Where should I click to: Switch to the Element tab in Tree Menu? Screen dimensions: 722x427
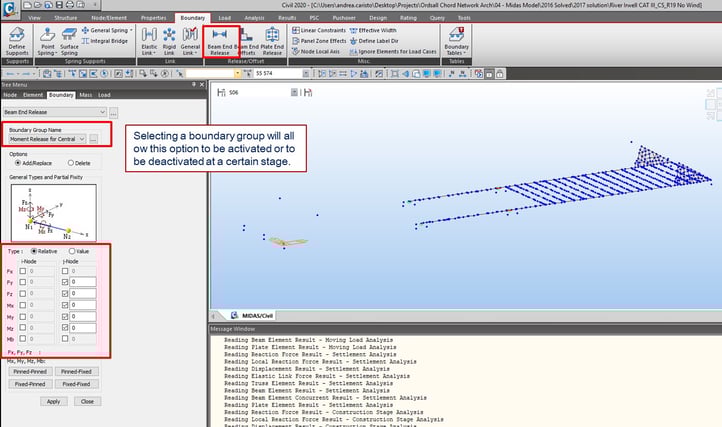point(33,95)
